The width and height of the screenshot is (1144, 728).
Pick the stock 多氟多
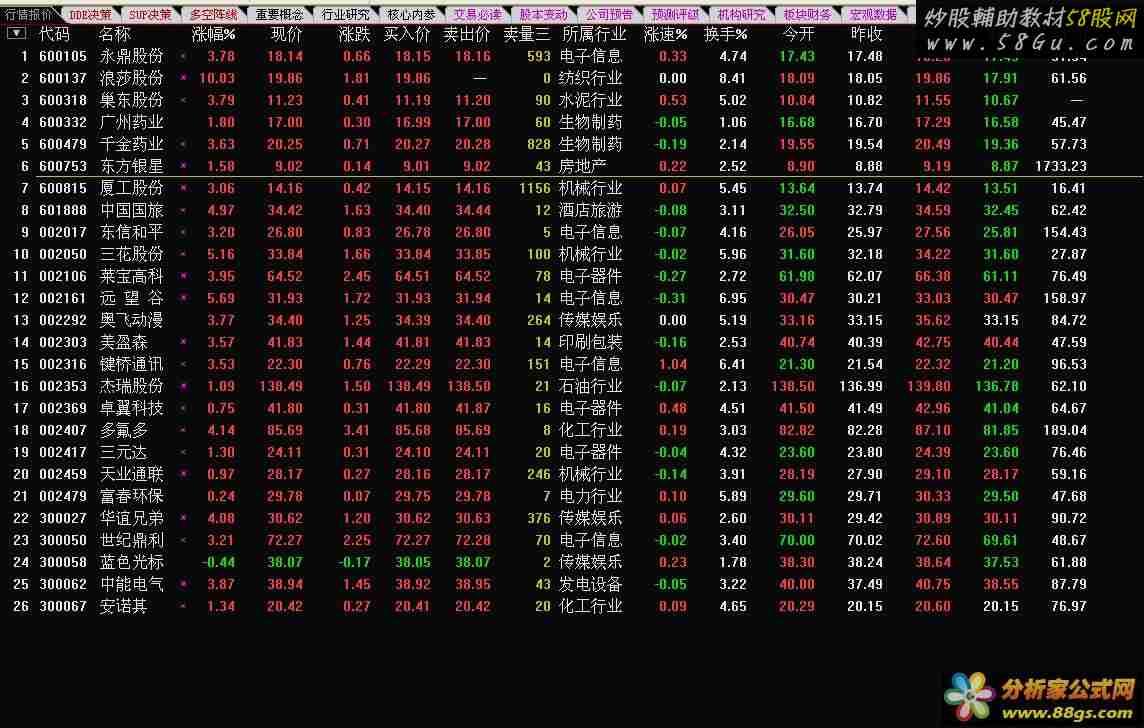(123, 430)
